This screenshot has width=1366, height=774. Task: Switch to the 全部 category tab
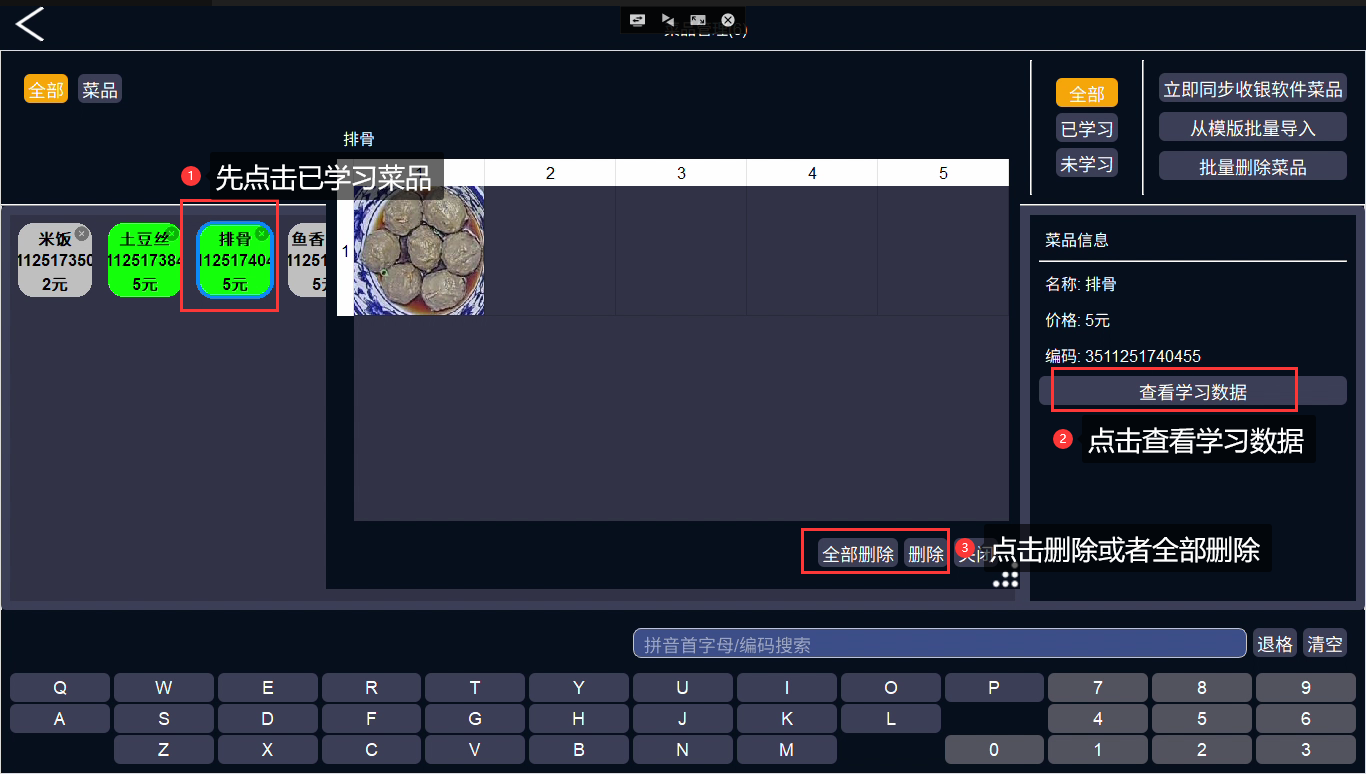tap(46, 90)
